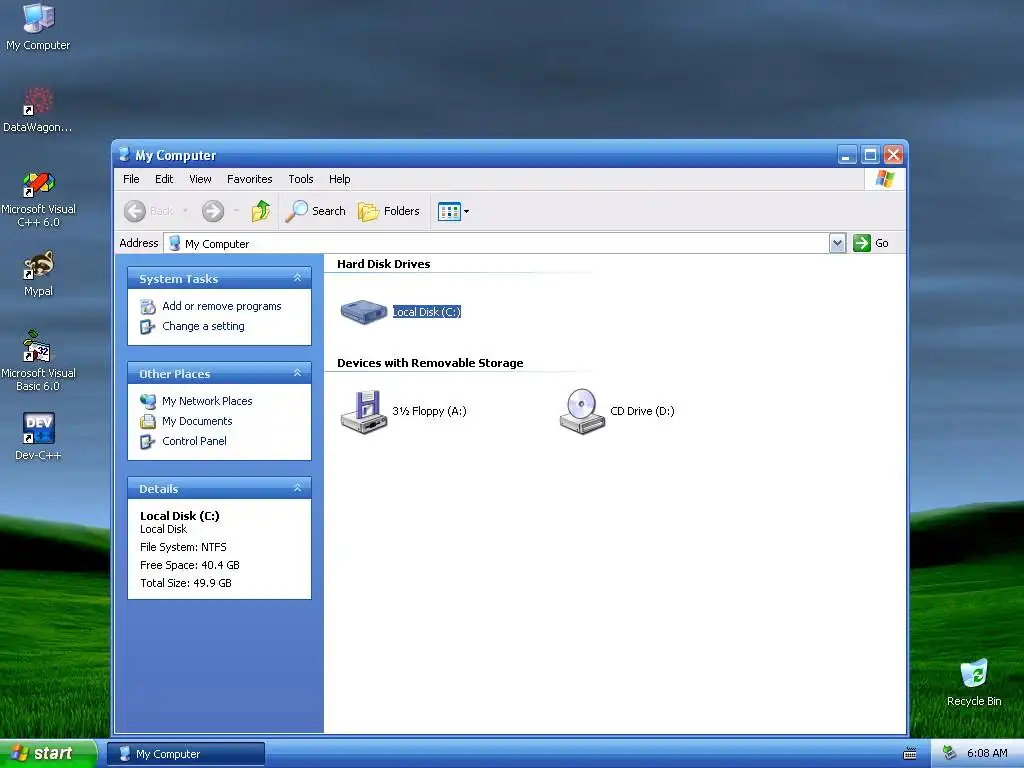Click the Go button
This screenshot has height=768, width=1024.
871,243
